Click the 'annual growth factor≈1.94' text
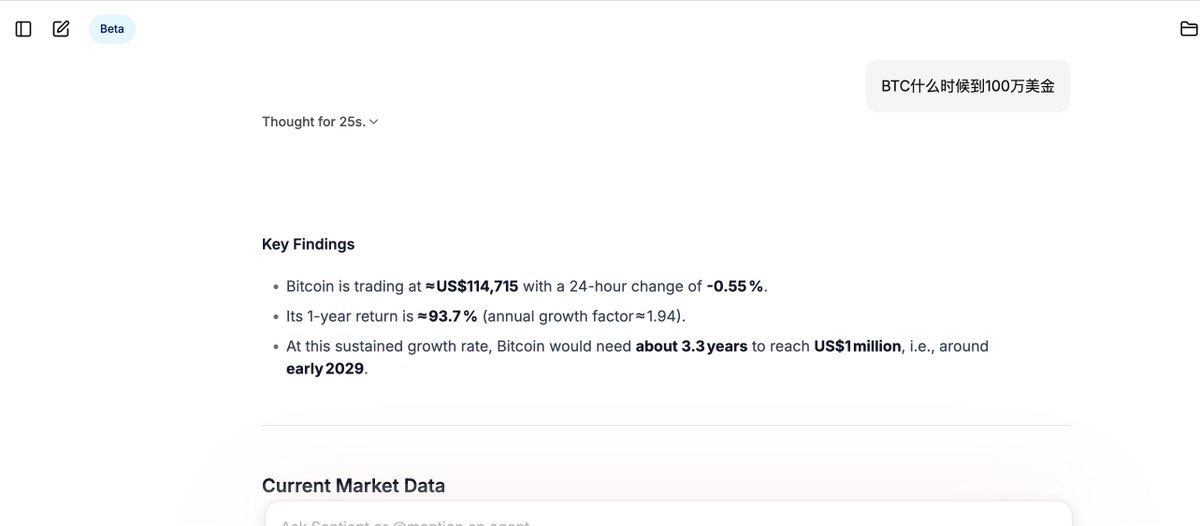 tap(584, 316)
